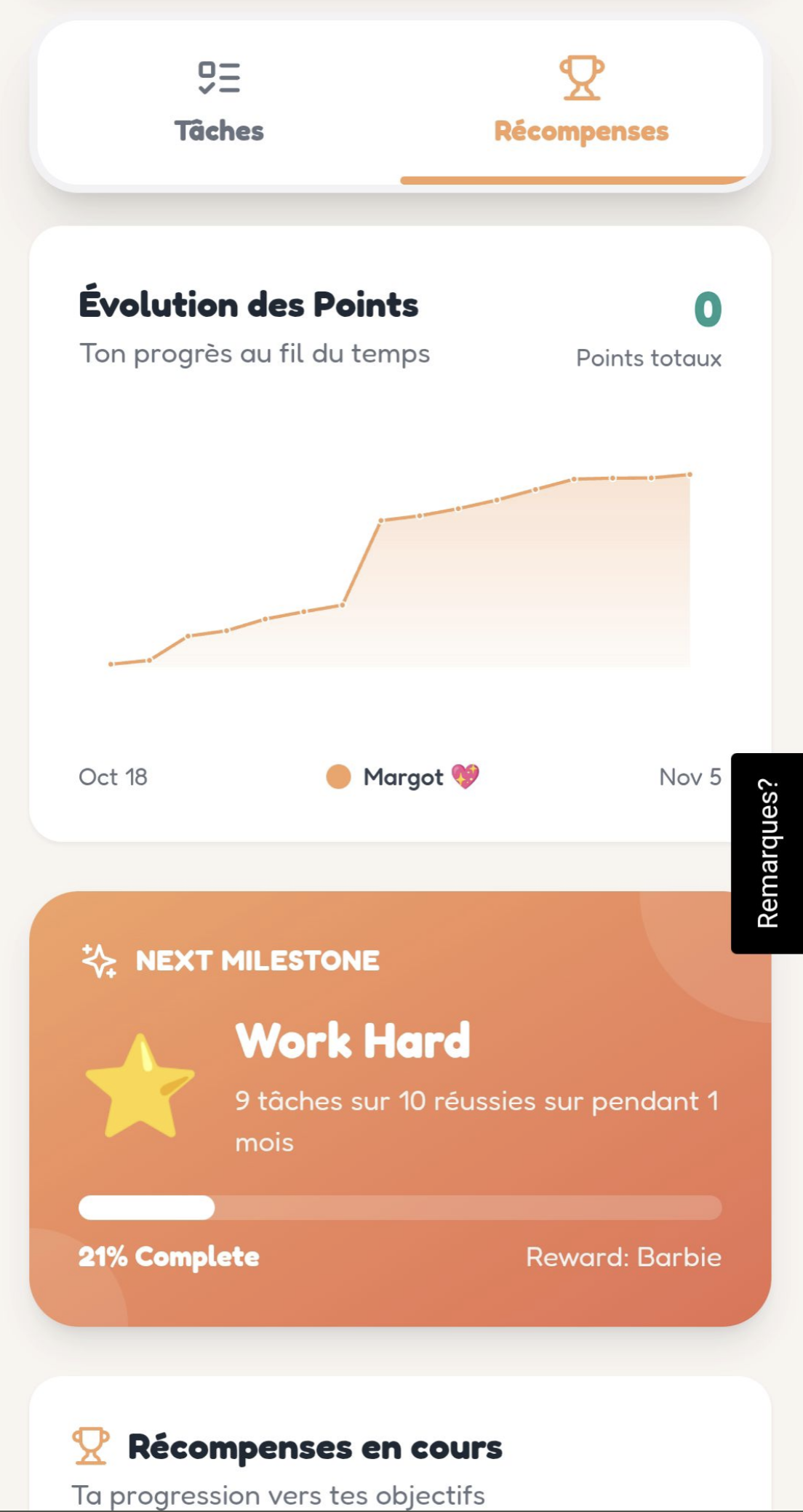This screenshot has width=803, height=1512.
Task: Click the 21% Complete text
Action: 169,1257
